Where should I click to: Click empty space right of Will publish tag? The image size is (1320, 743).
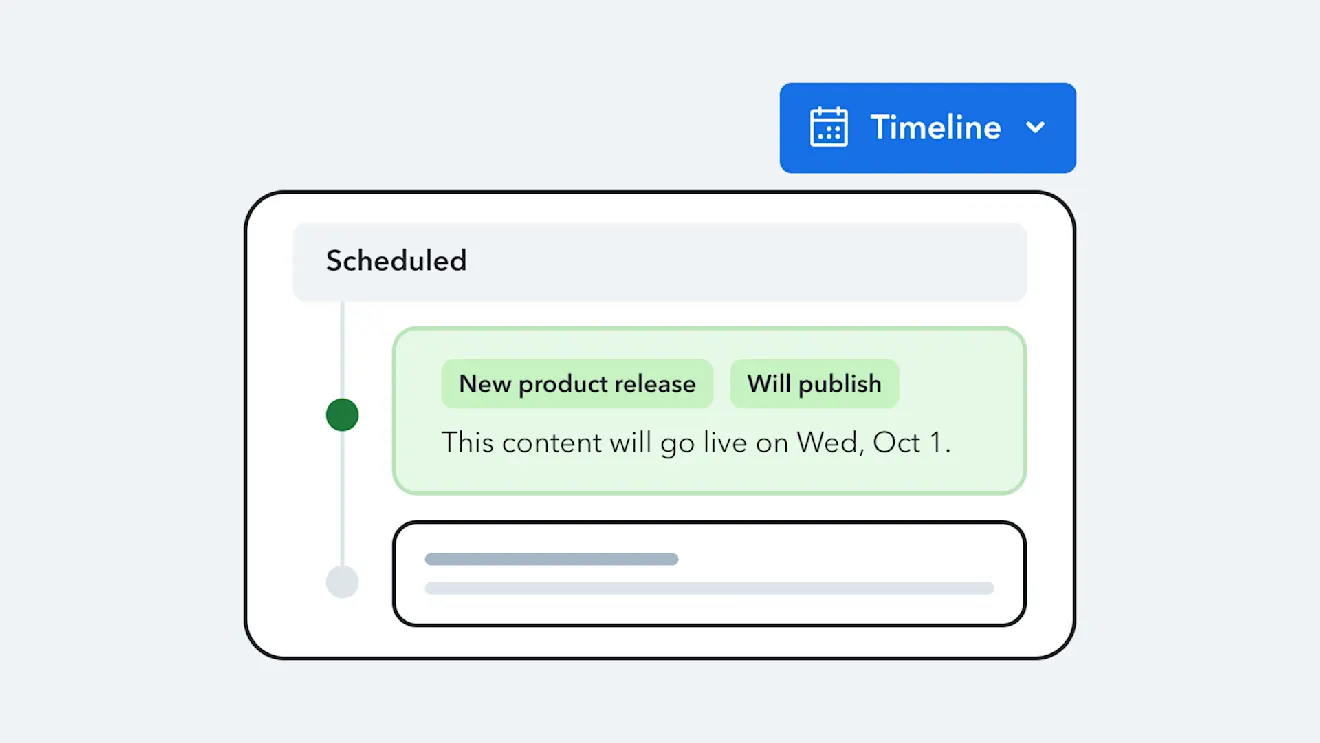[960, 384]
